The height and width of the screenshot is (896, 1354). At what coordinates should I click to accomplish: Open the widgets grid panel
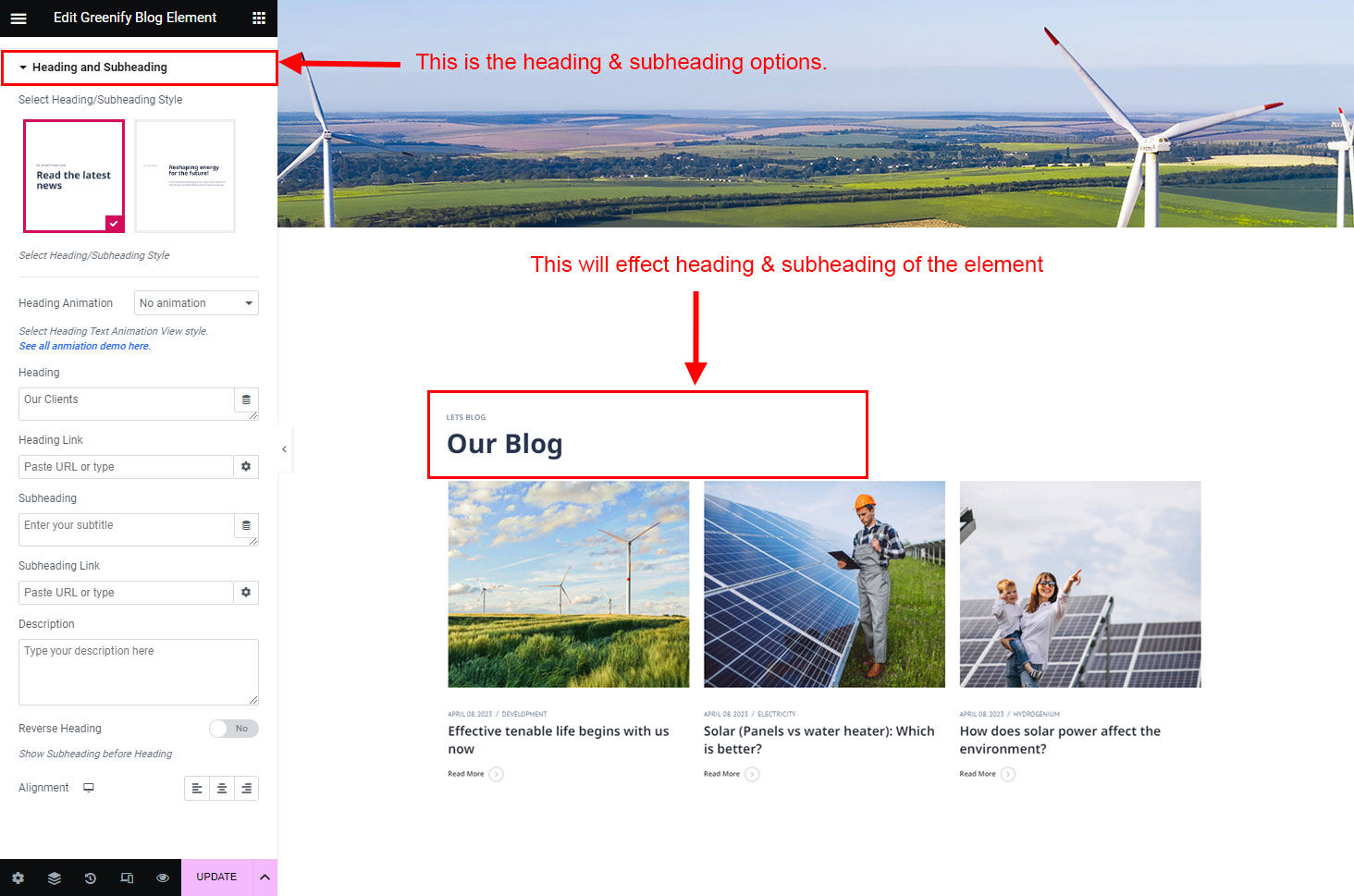(x=259, y=18)
